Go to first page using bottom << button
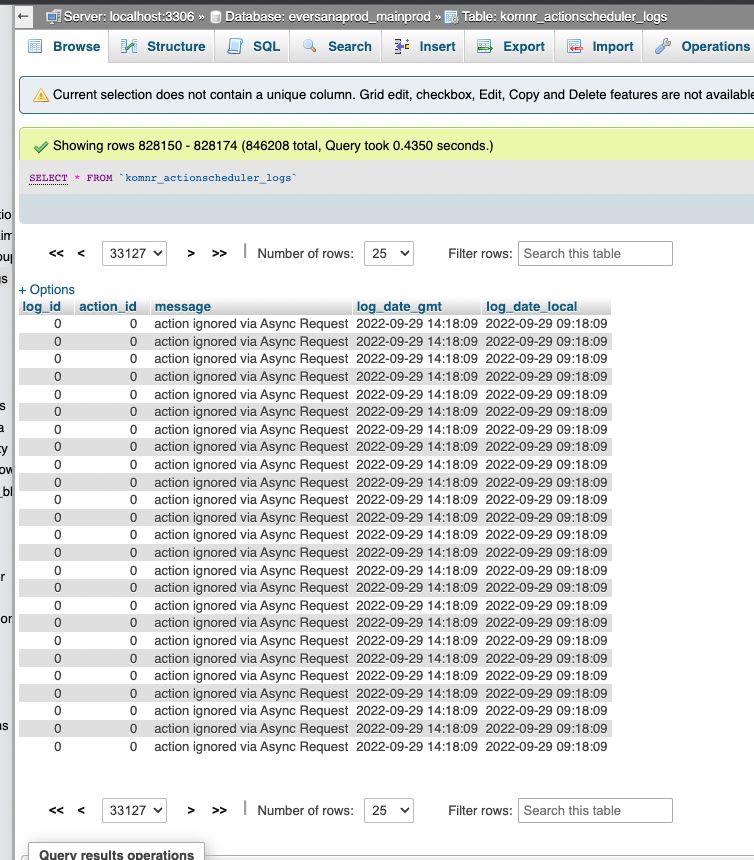The width and height of the screenshot is (754, 860). coord(56,810)
